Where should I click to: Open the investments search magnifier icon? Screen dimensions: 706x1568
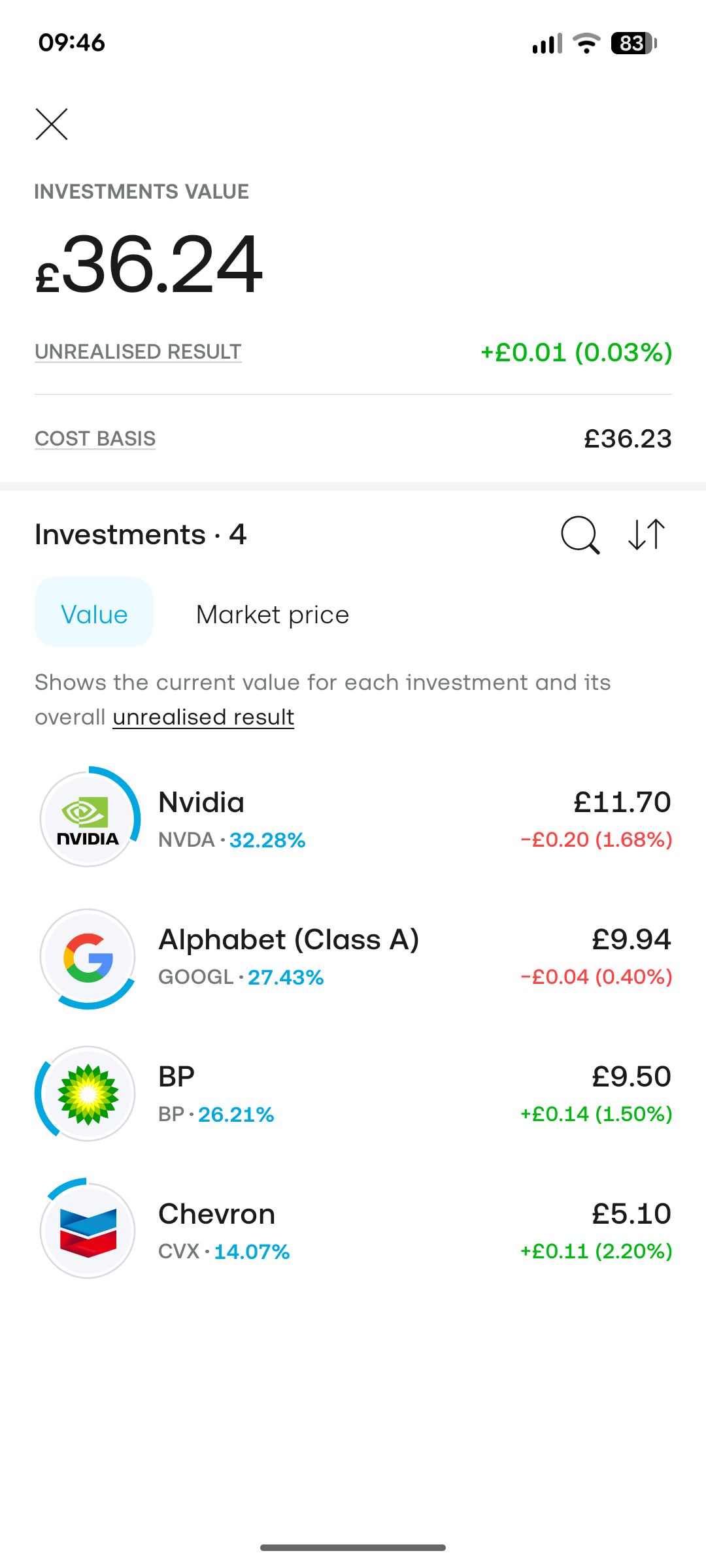pyautogui.click(x=580, y=535)
